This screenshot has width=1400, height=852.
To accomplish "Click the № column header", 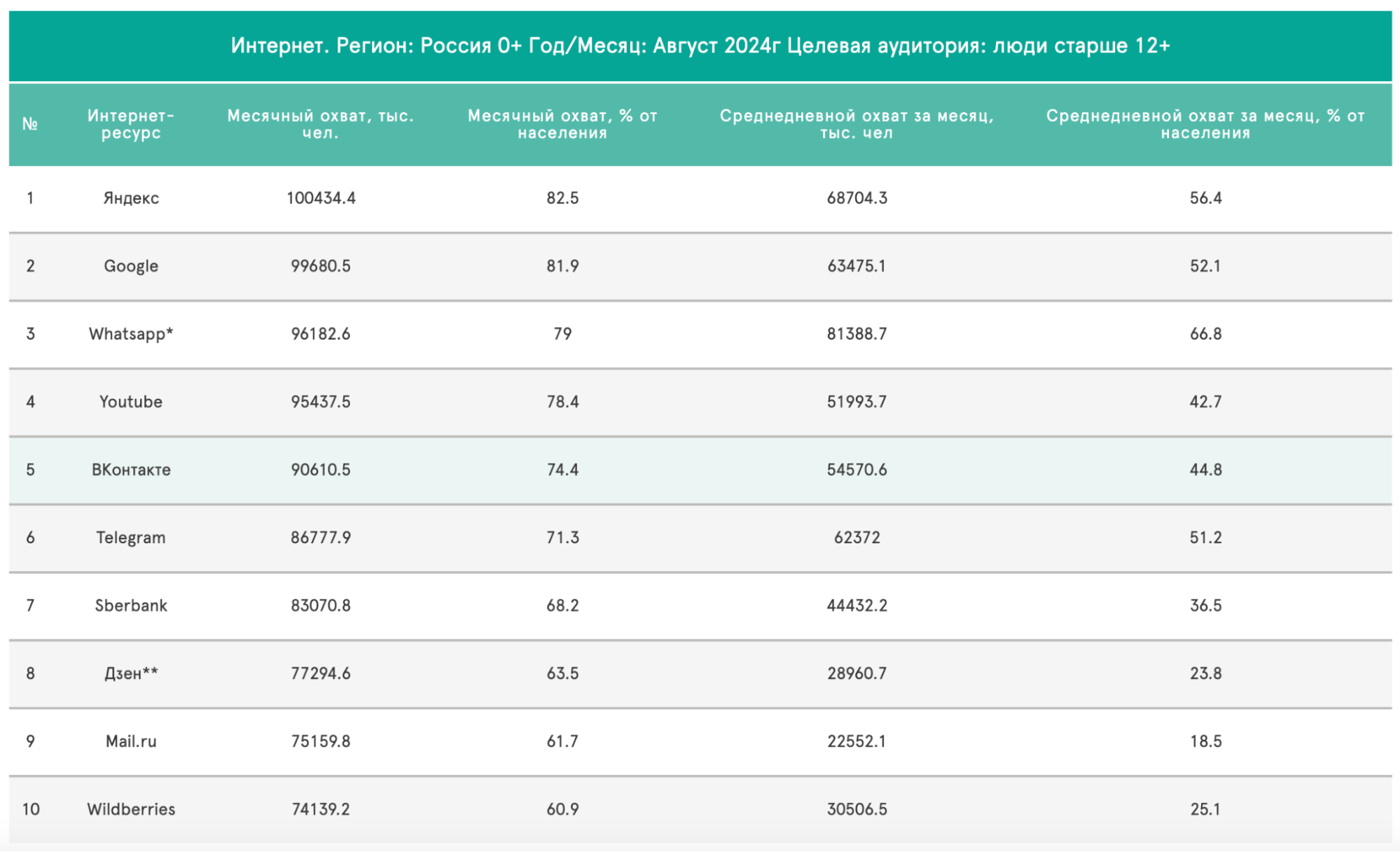I will click(x=30, y=124).
